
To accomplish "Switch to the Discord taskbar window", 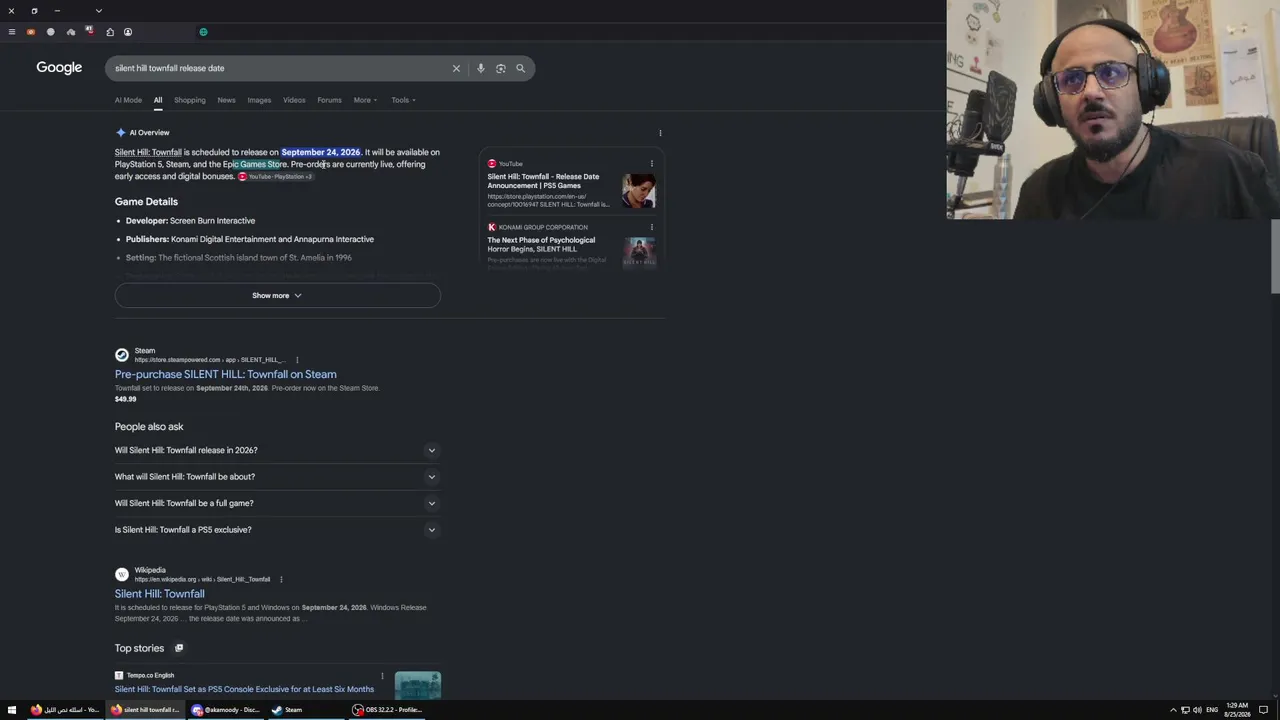I will tap(225, 710).
